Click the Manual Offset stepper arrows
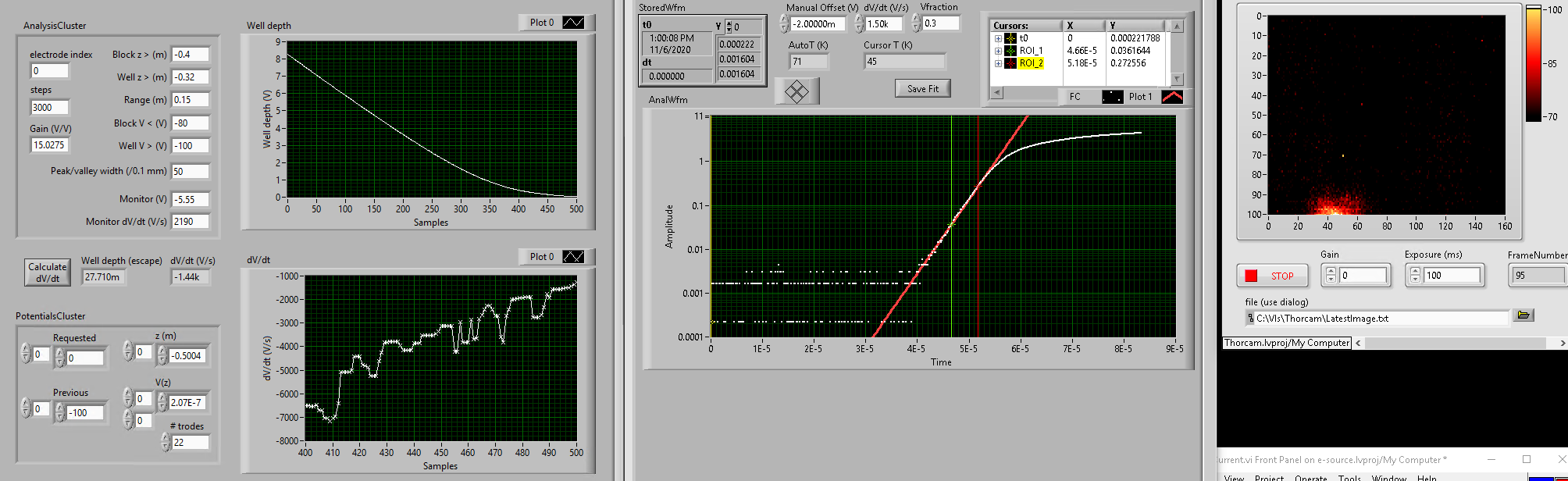Screen dimensions: 1568x481 pos(784,24)
